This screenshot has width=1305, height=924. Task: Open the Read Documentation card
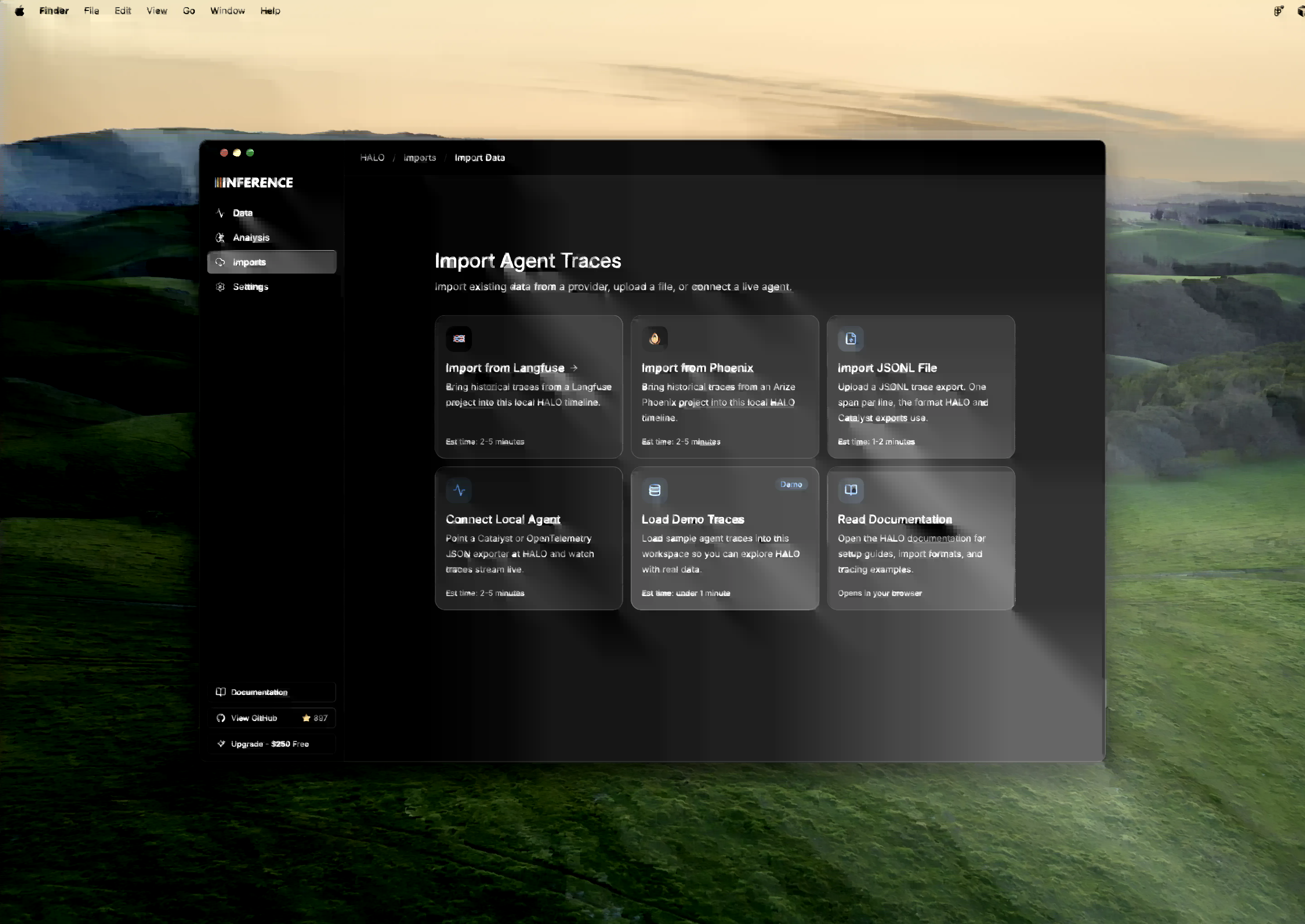pos(921,538)
